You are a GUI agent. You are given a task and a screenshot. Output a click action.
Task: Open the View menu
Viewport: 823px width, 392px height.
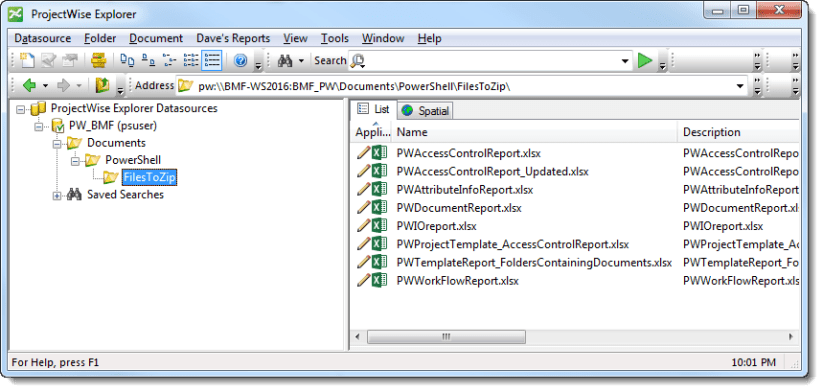[296, 38]
